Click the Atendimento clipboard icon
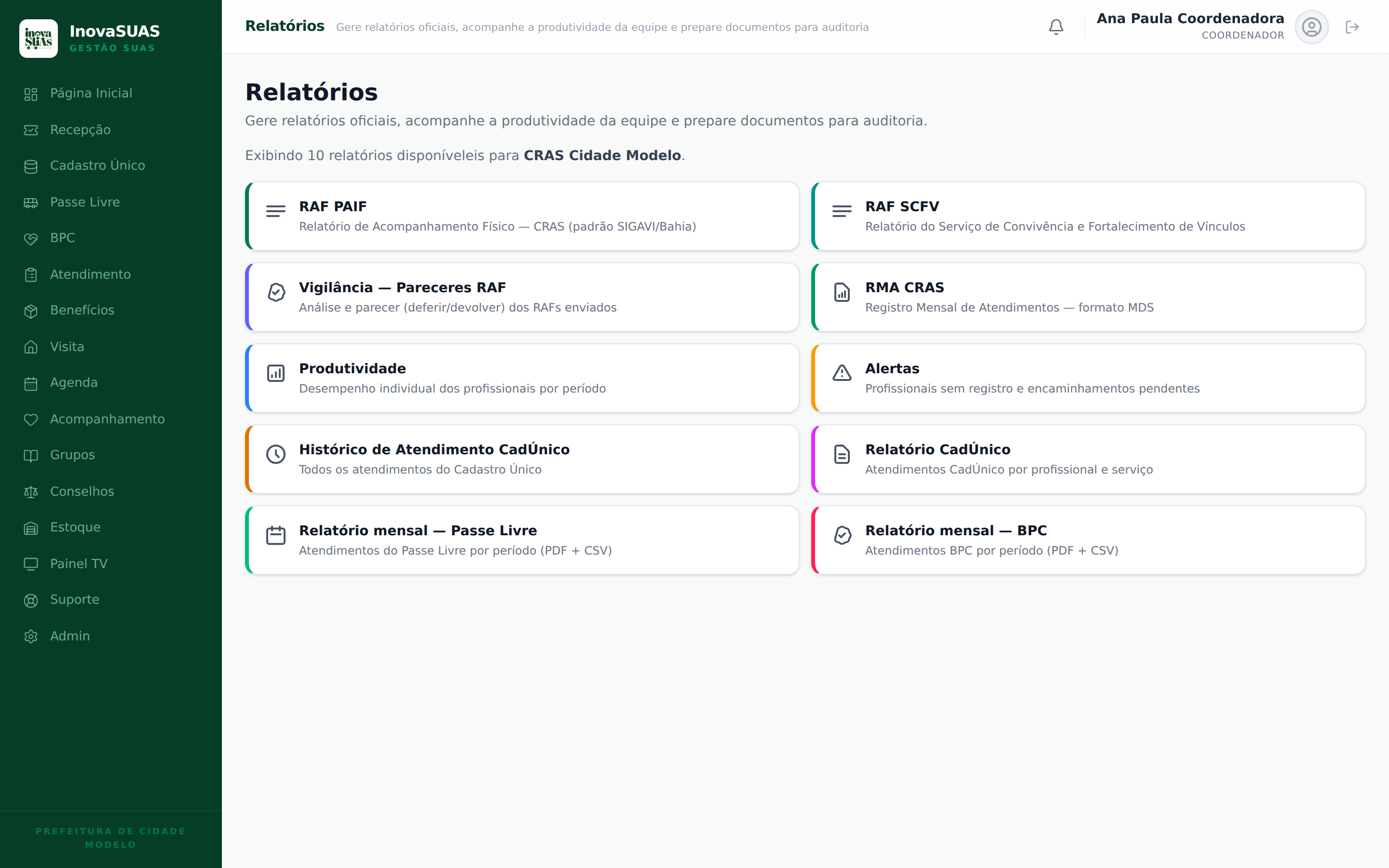Image resolution: width=1389 pixels, height=868 pixels. coord(31,275)
